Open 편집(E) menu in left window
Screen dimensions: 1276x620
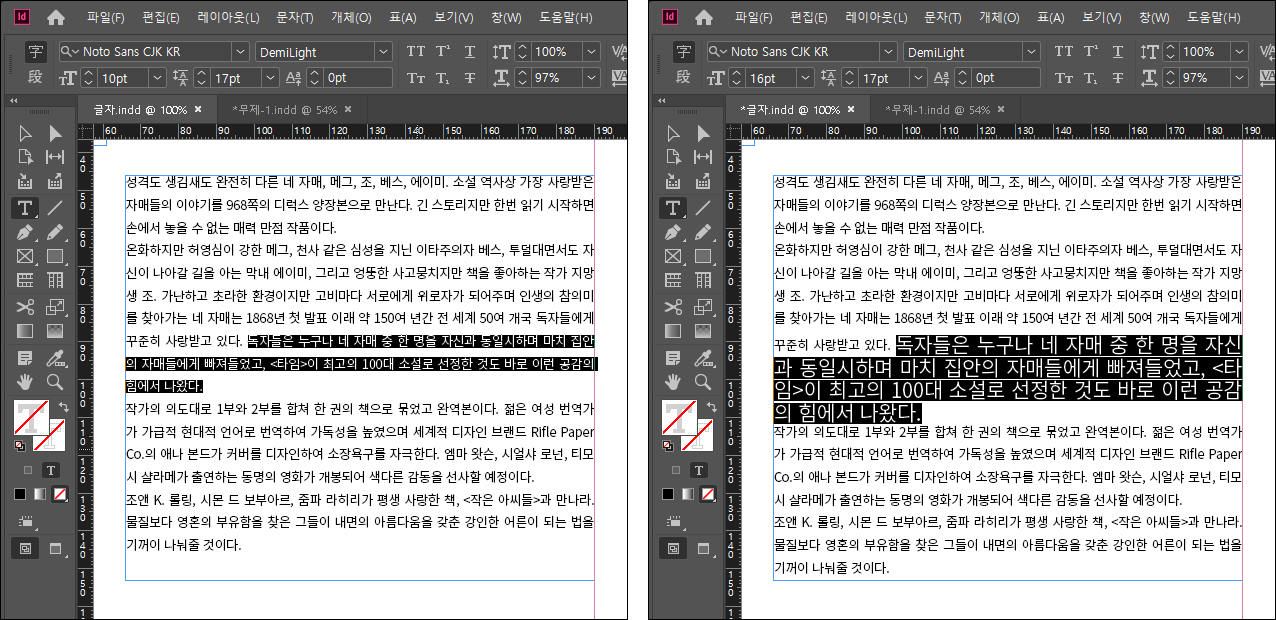(161, 18)
